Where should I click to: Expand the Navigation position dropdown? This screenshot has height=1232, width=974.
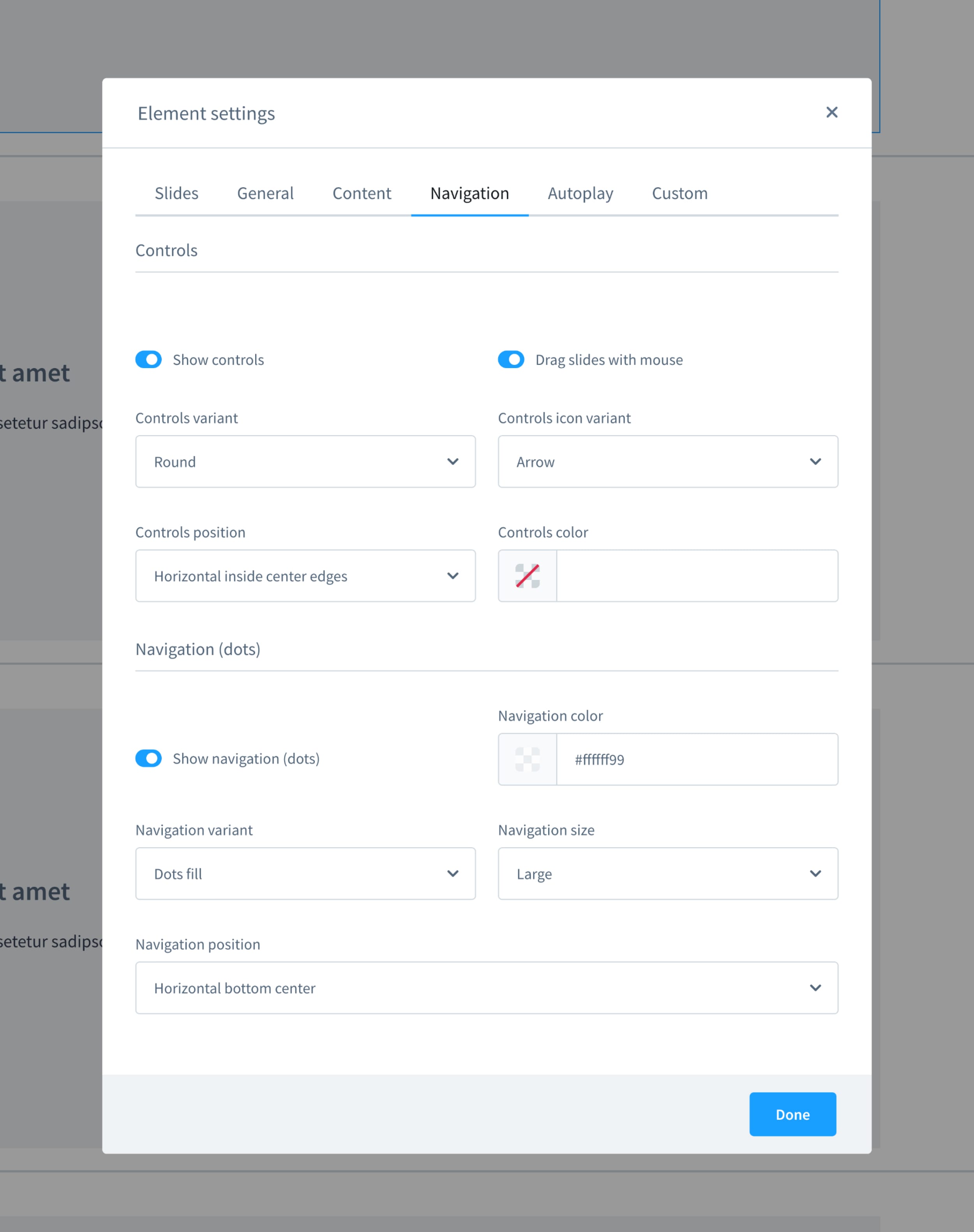[487, 988]
